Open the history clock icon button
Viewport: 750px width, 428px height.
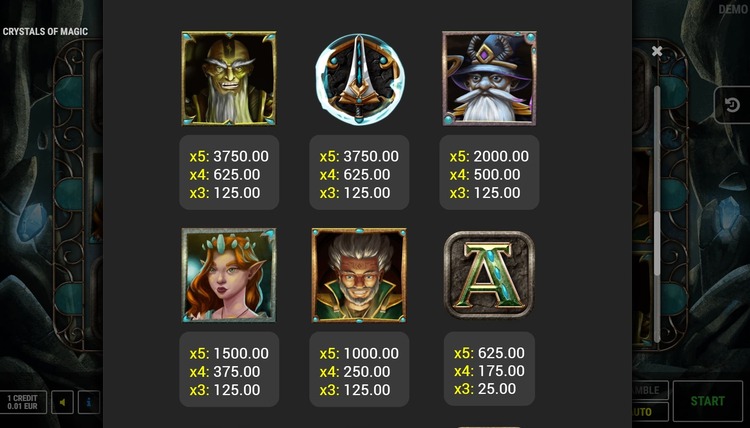tap(732, 105)
